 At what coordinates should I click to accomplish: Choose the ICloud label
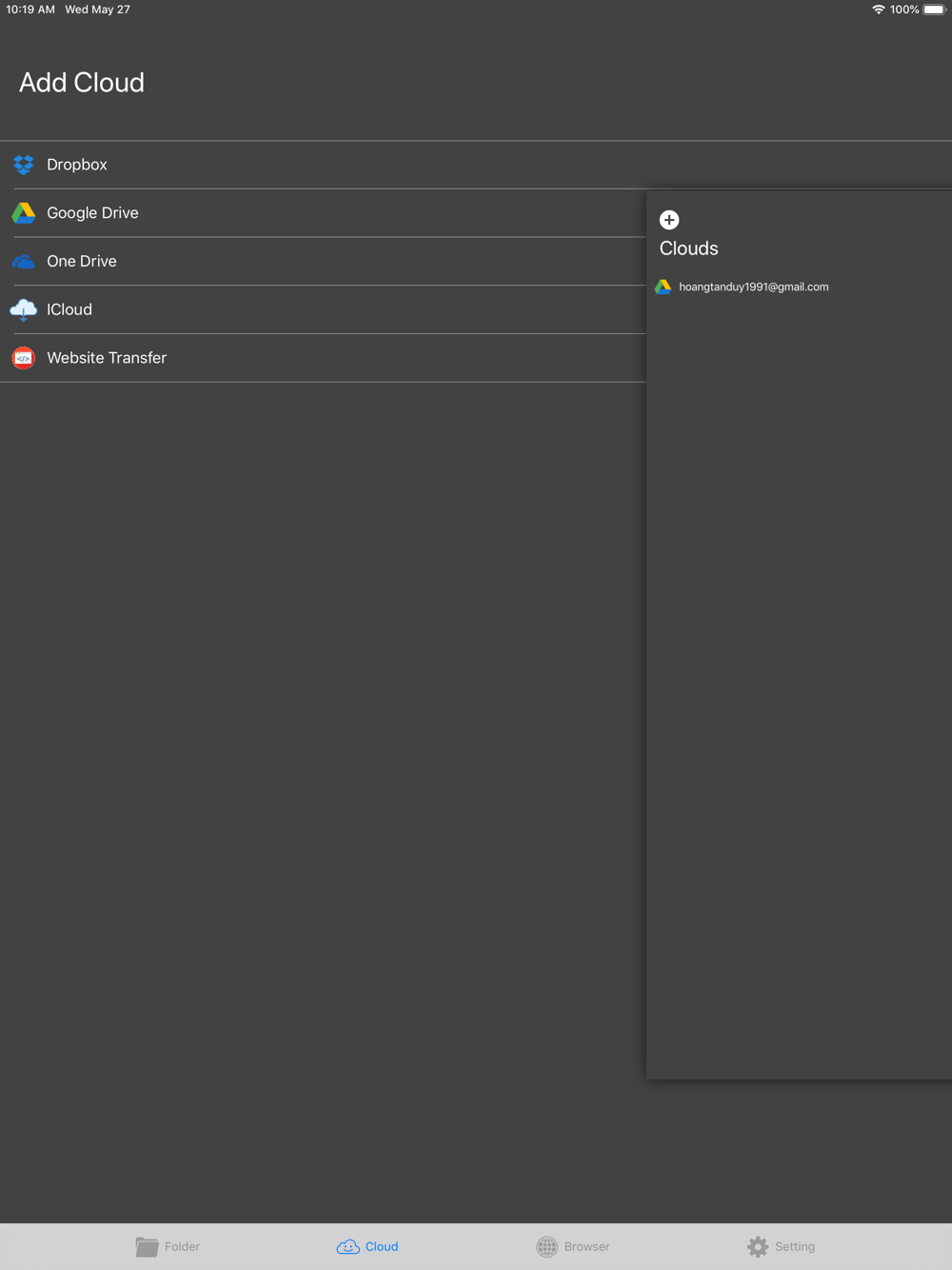tap(69, 309)
